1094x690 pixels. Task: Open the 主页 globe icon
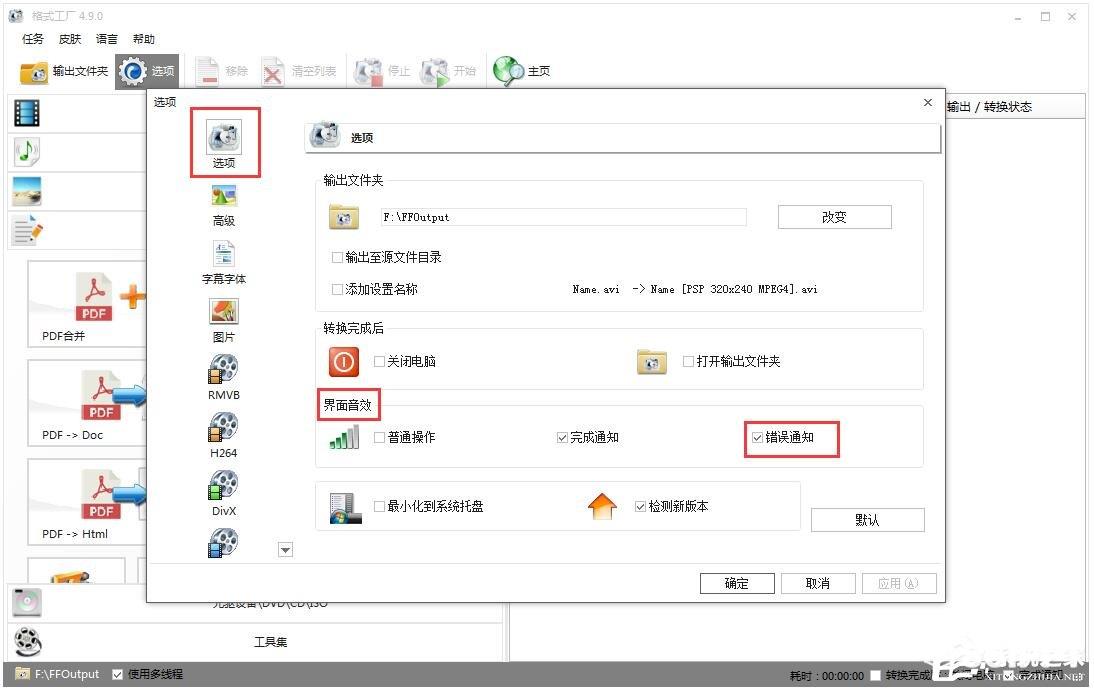pos(508,71)
